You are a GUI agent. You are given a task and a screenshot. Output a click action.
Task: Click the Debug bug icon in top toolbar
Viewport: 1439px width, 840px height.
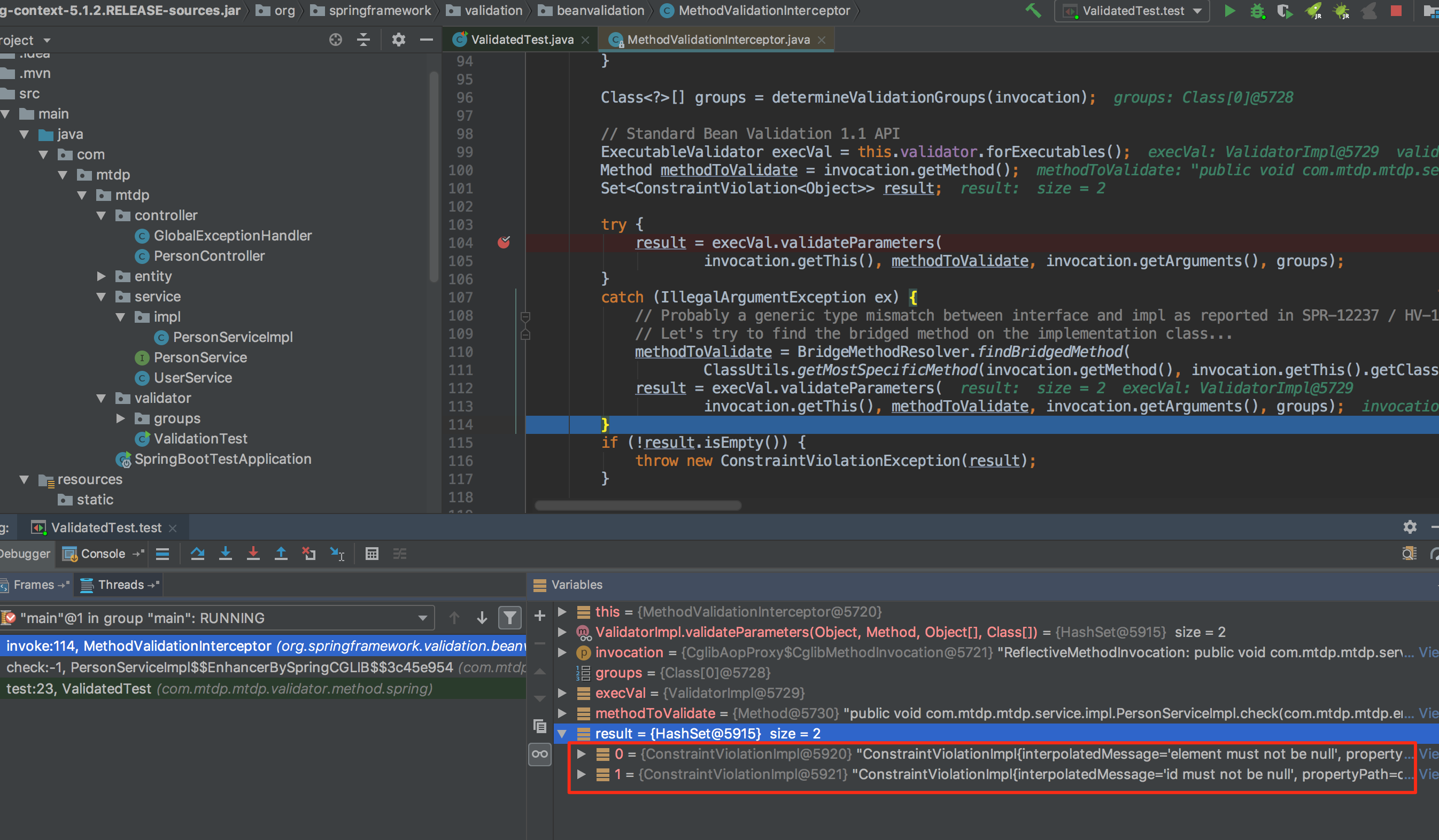point(1257,11)
